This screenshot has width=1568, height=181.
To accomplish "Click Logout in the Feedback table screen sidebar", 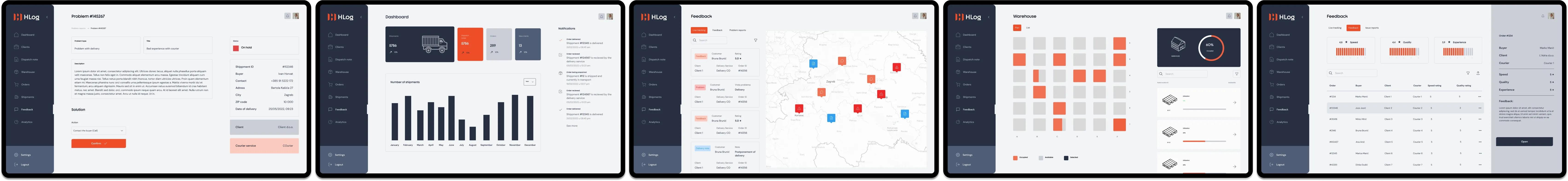I will [1277, 165].
